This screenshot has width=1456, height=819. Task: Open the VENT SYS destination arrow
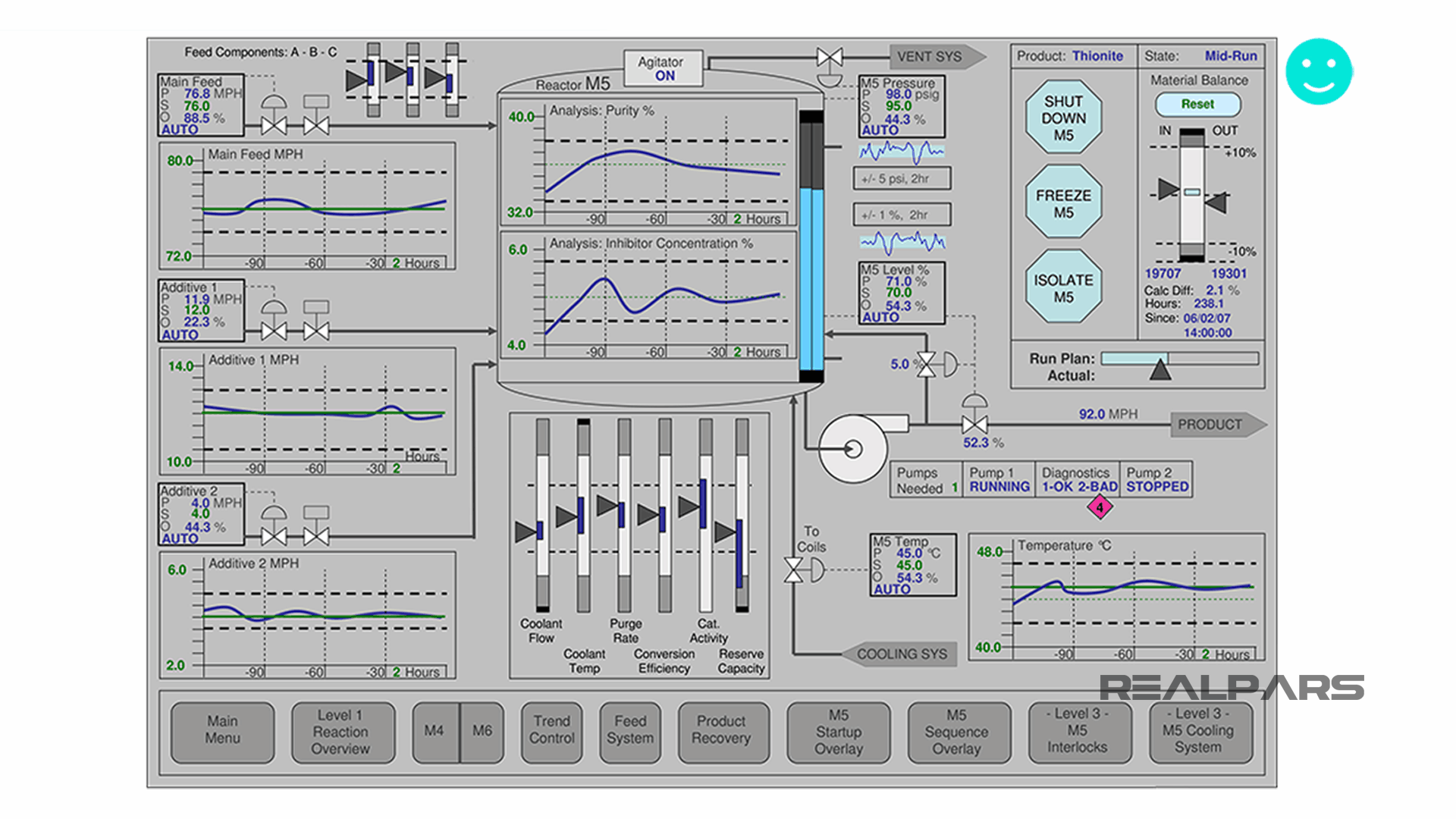click(x=930, y=56)
